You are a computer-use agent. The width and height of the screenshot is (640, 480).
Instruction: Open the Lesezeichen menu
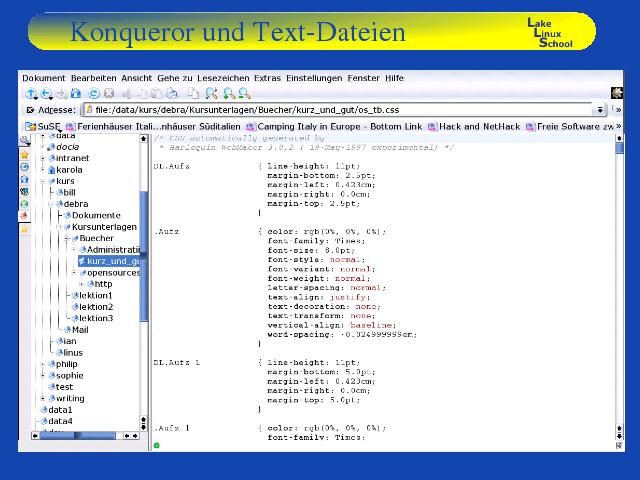click(223, 78)
